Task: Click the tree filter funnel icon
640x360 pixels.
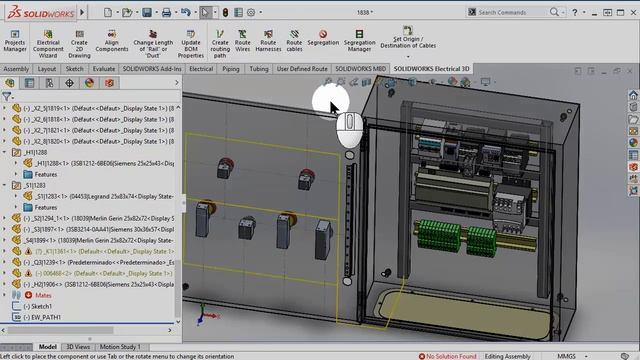Action: [x=7, y=97]
